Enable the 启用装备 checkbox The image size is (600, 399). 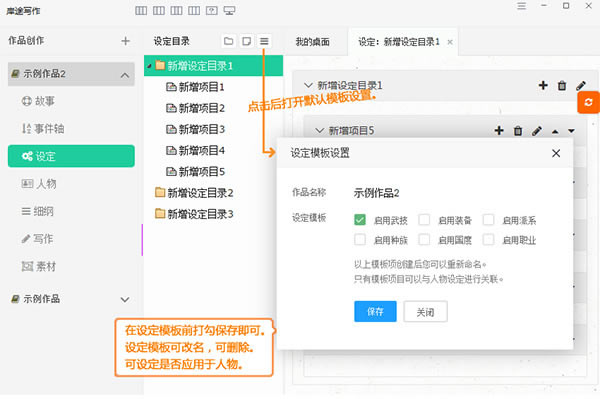pos(424,220)
